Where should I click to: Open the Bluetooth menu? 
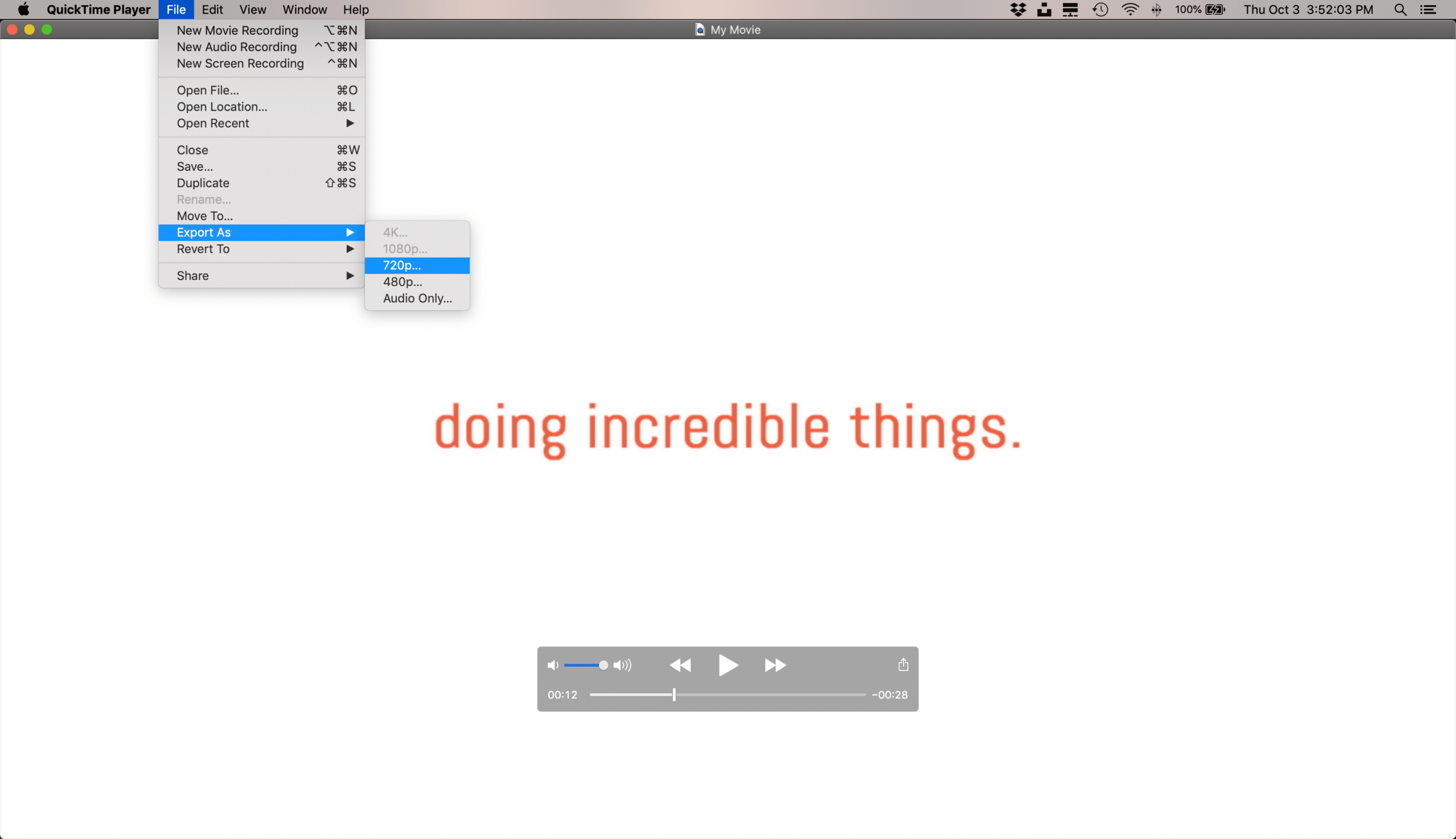tap(1157, 9)
